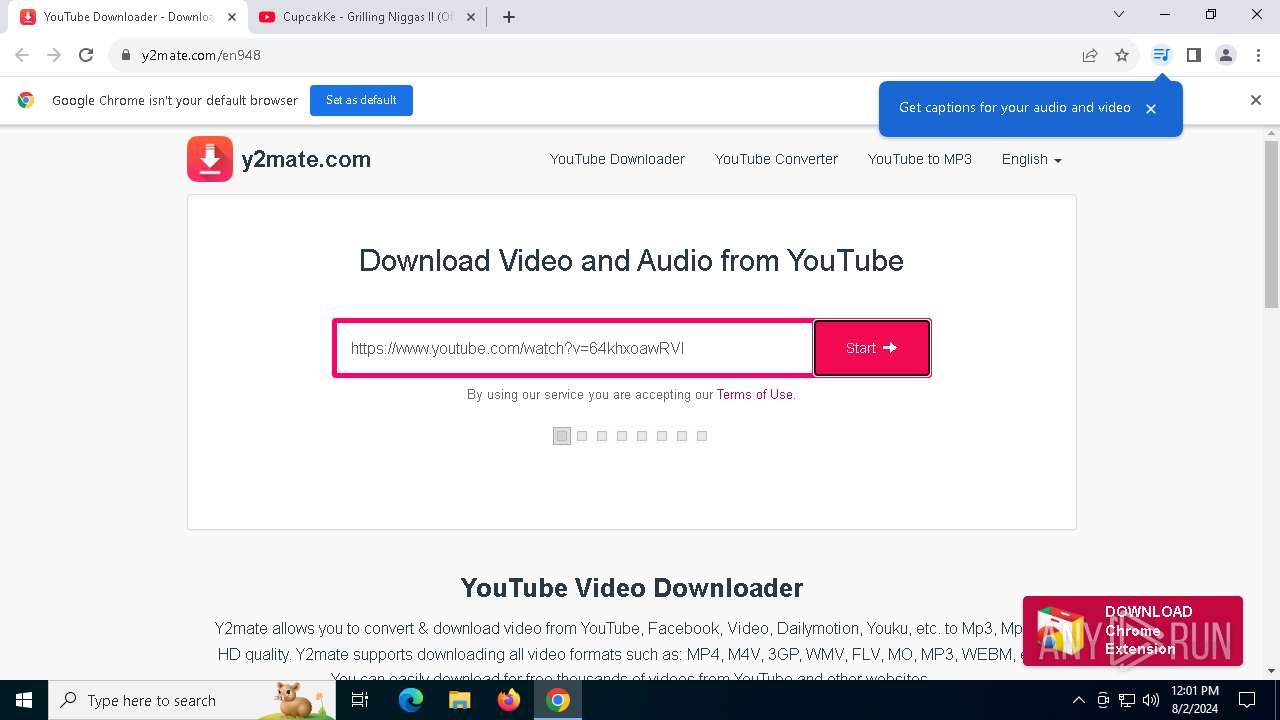
Task: Select the eighth carousel dot
Action: click(x=702, y=436)
